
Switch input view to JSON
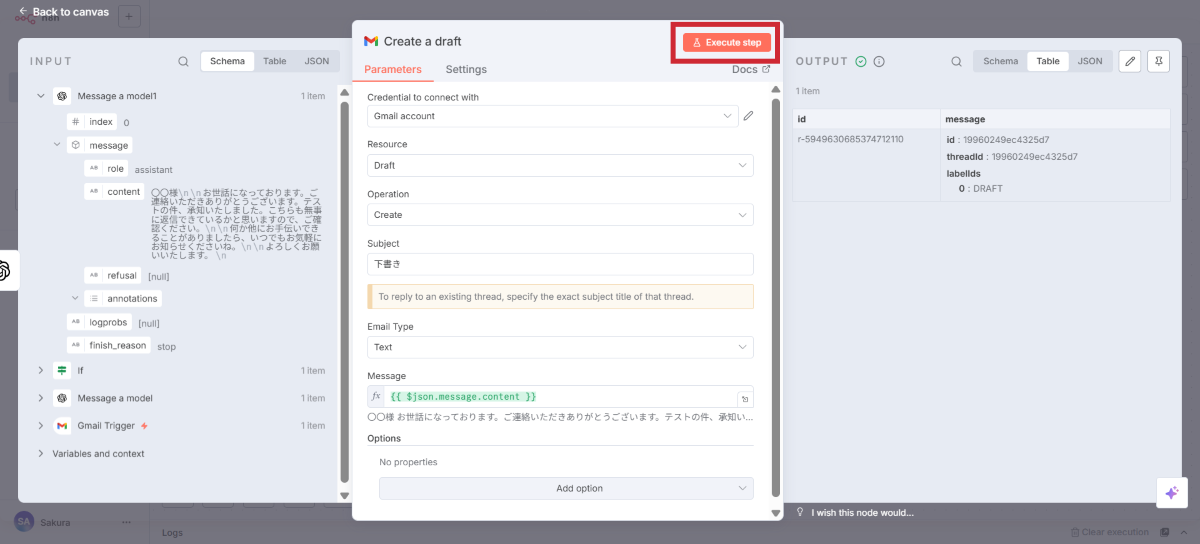point(316,61)
